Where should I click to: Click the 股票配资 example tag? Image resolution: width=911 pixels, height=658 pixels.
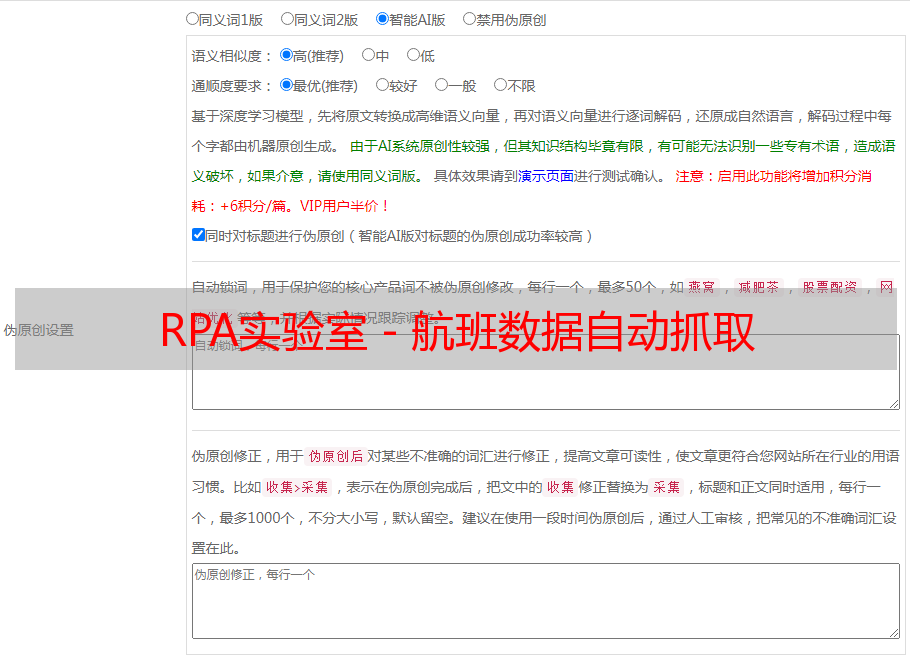830,287
